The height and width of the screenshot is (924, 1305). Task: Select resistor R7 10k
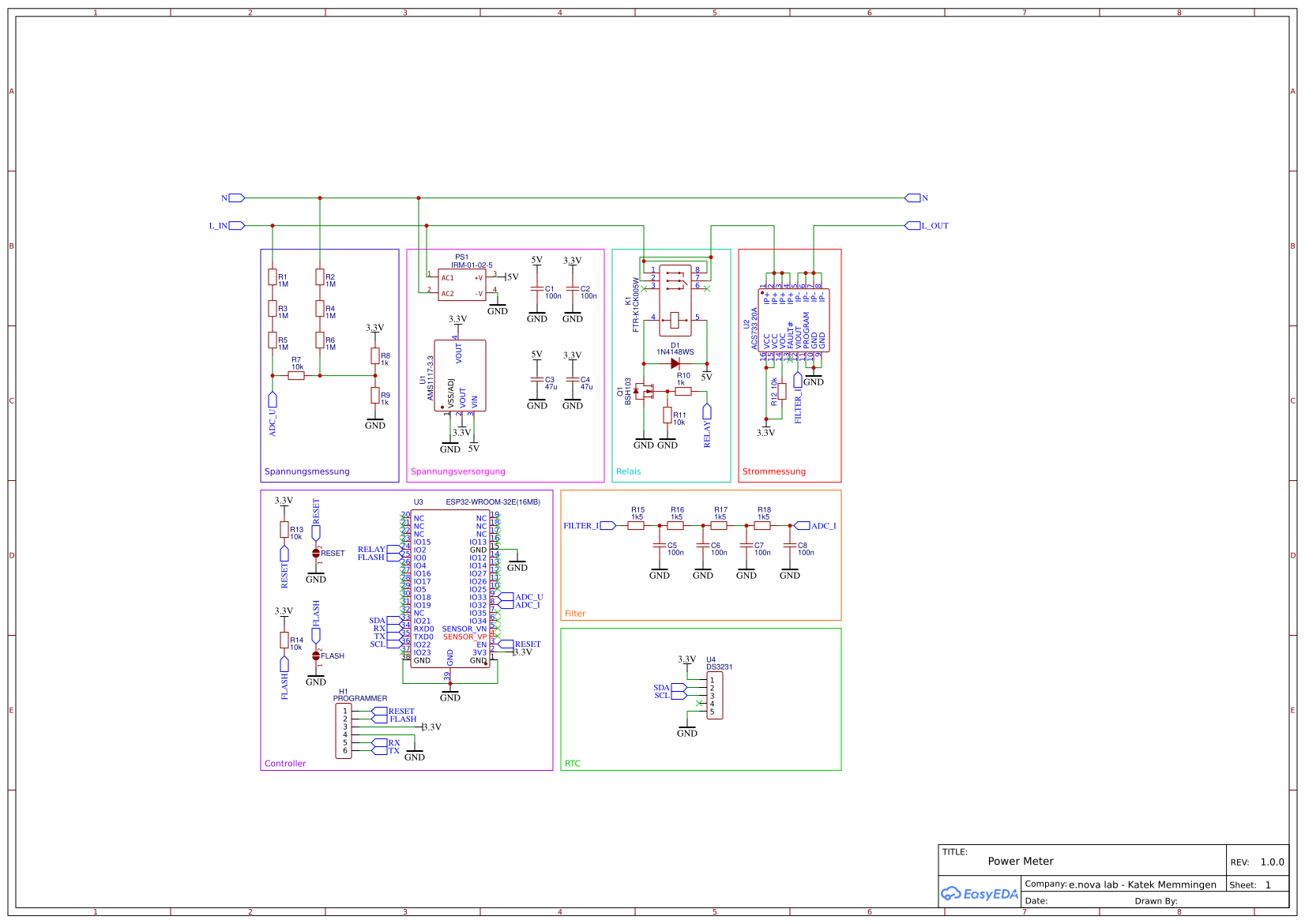coord(297,375)
